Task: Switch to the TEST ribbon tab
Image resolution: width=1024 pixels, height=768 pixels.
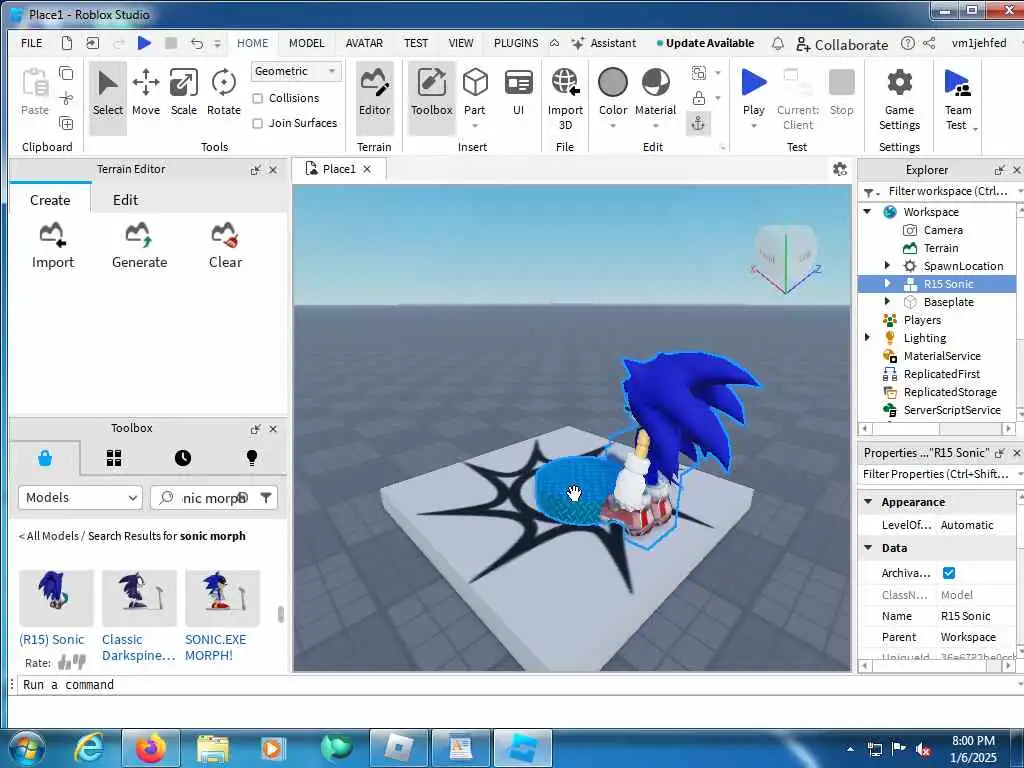Action: (x=415, y=43)
